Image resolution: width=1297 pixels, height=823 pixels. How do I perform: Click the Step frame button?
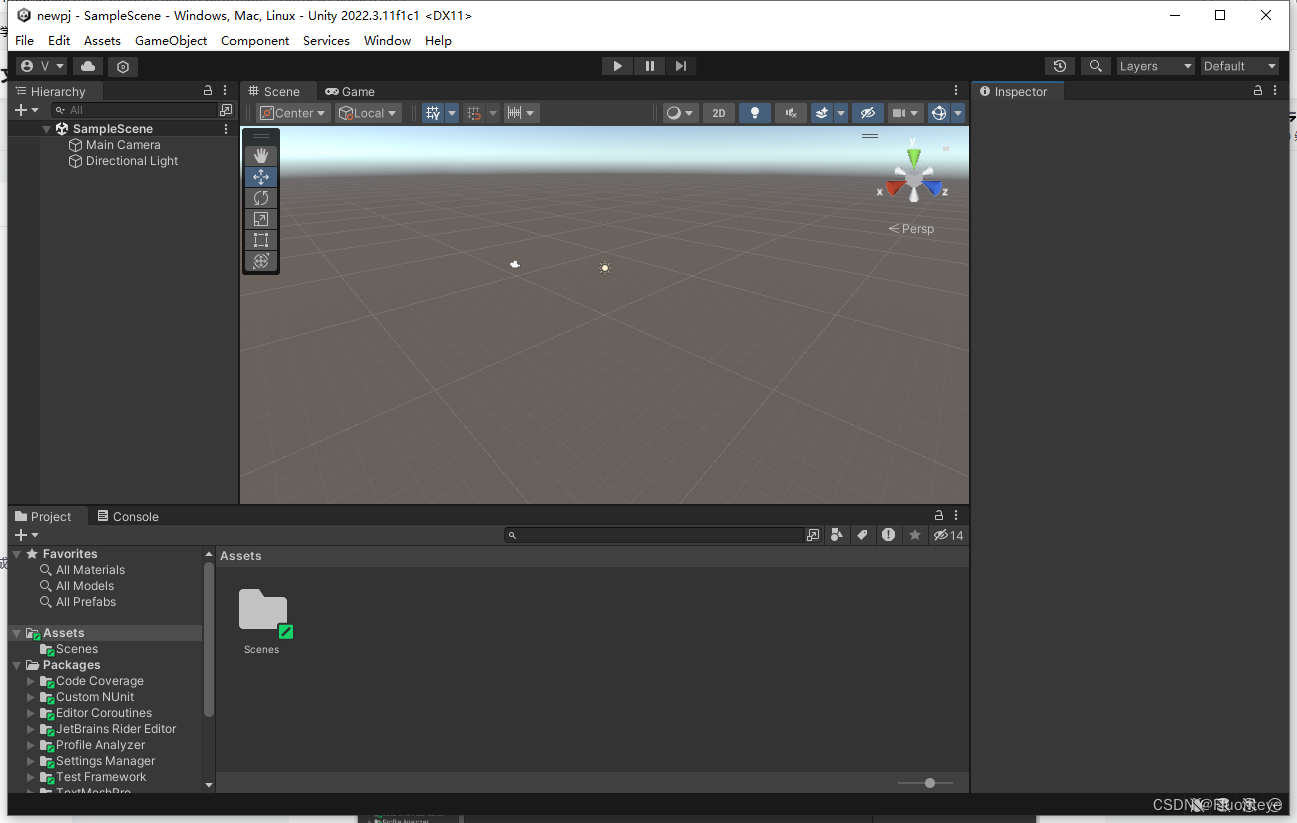[680, 66]
